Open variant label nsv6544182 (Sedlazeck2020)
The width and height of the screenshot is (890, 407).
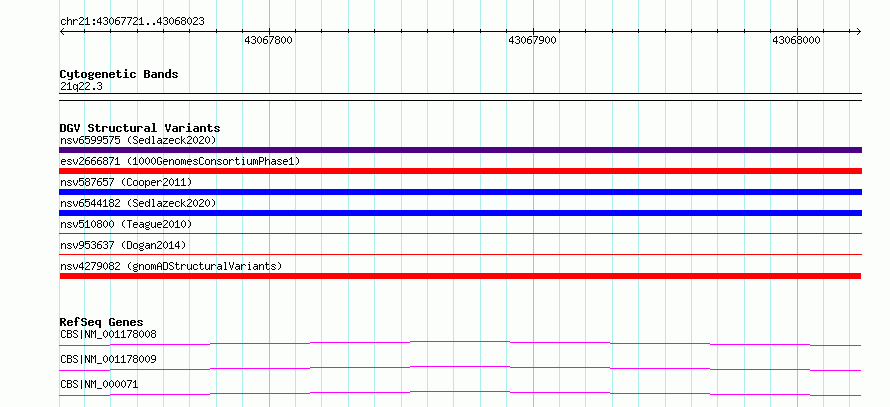138,203
